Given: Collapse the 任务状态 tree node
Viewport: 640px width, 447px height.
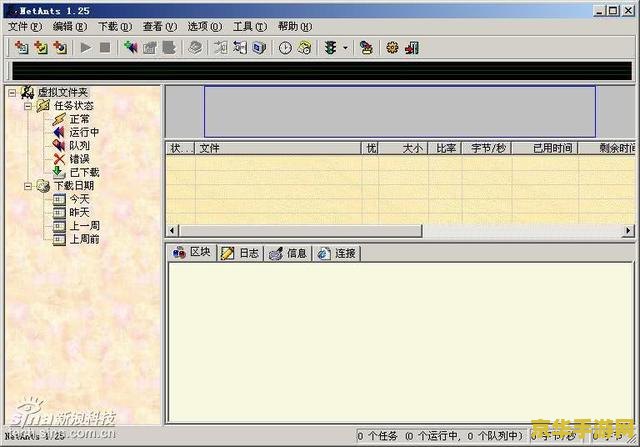Looking at the screenshot, I should pyautogui.click(x=27, y=106).
